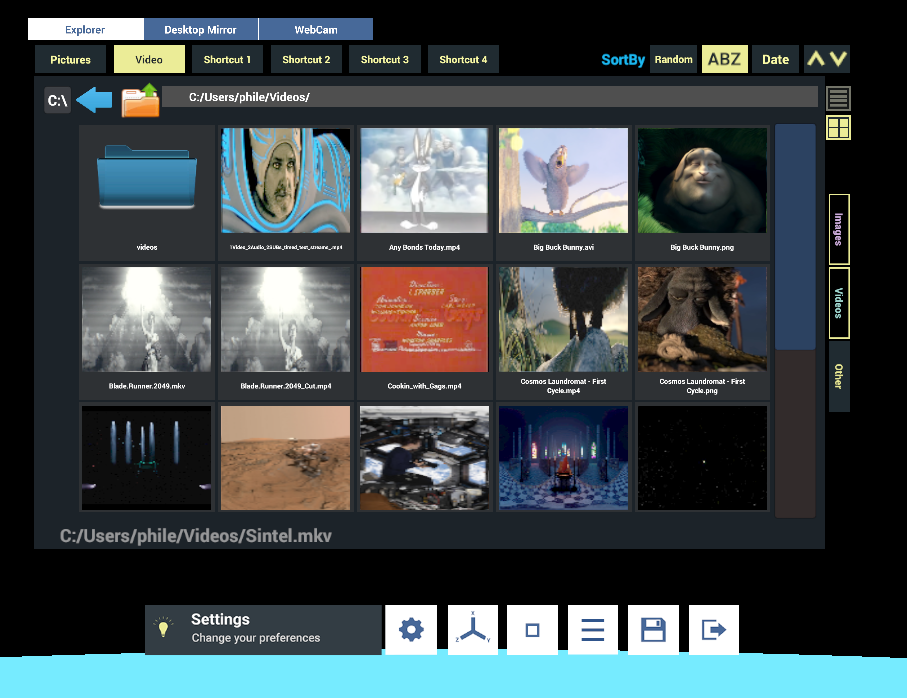Switch to the Explorer tab

86,29
